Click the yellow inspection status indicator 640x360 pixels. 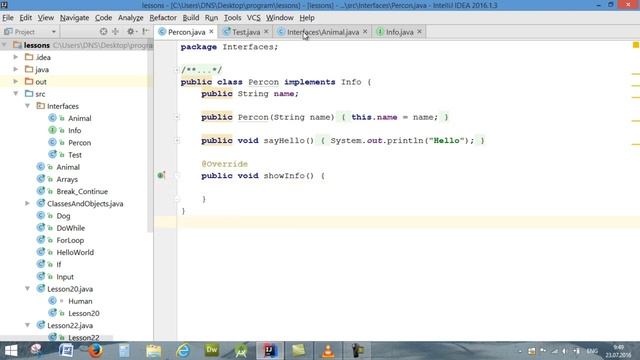(x=636, y=45)
